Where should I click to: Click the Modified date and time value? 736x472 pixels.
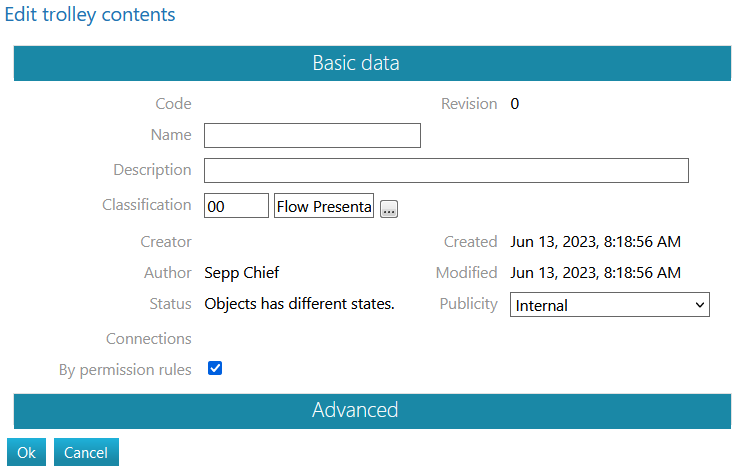(595, 272)
